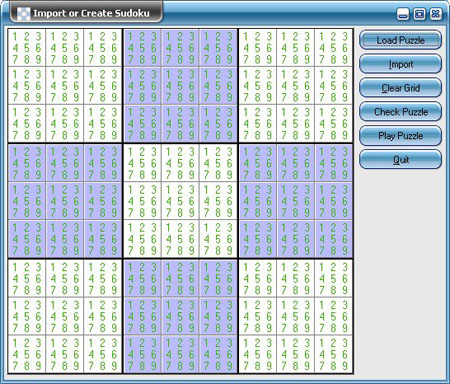Viewport: 450px width, 384px height.
Task: Select candidate 9 in row 1, column 9 cell
Action: [x=345, y=59]
